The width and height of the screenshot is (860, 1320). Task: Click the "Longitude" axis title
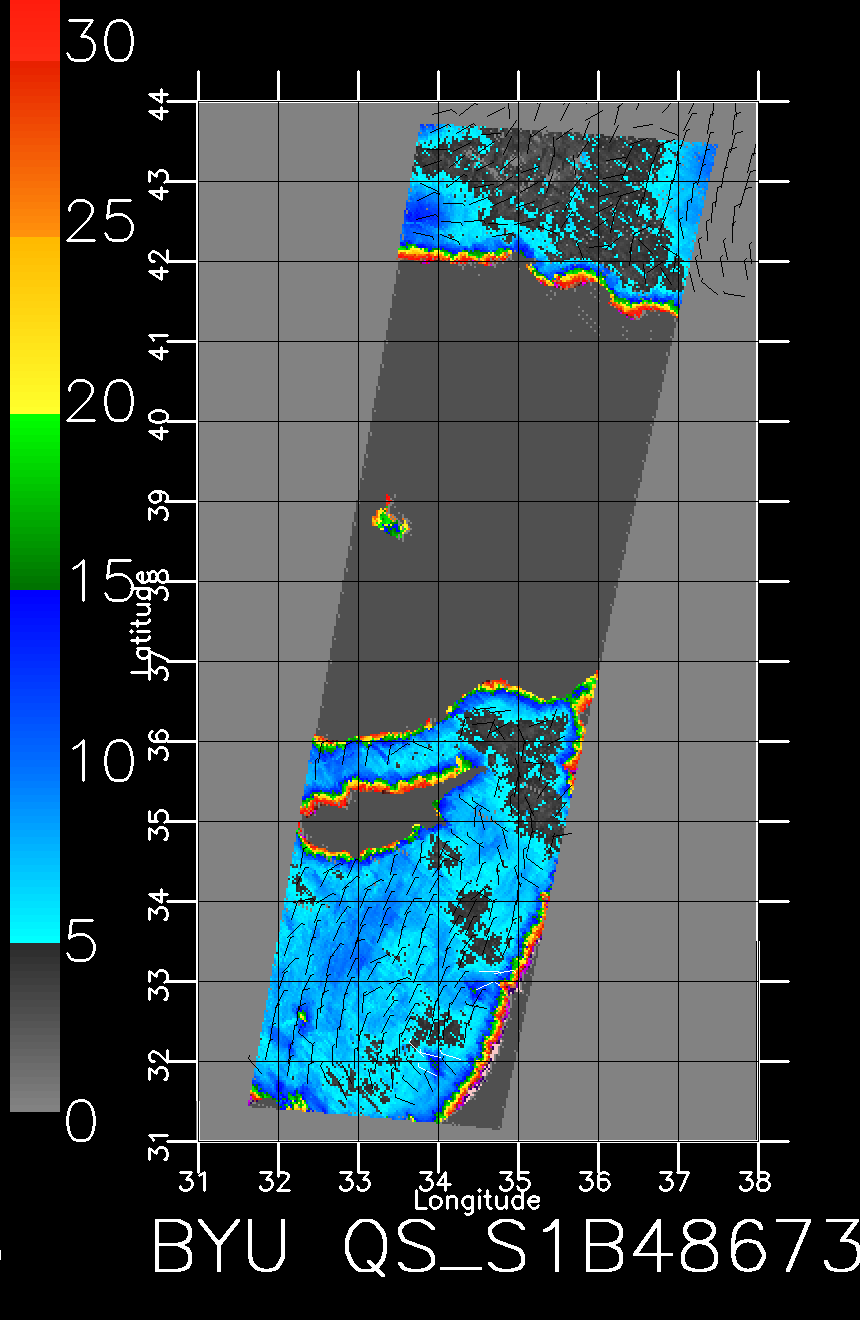coord(477,1199)
